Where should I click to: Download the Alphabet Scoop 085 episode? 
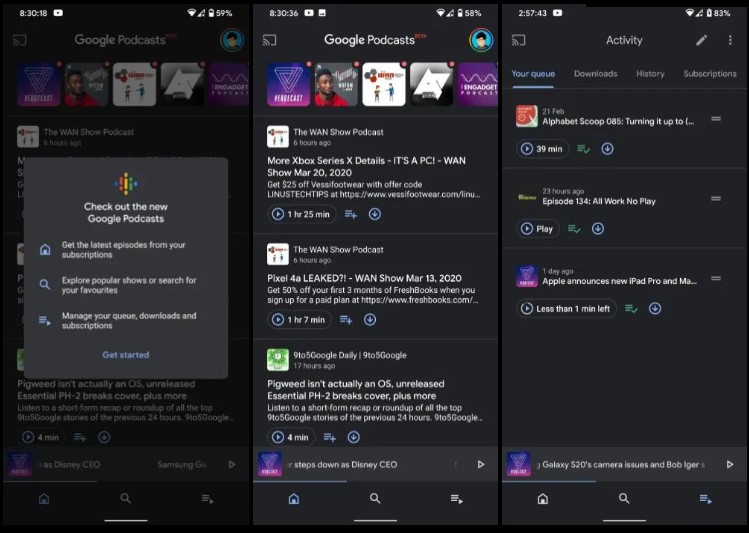tap(607, 149)
